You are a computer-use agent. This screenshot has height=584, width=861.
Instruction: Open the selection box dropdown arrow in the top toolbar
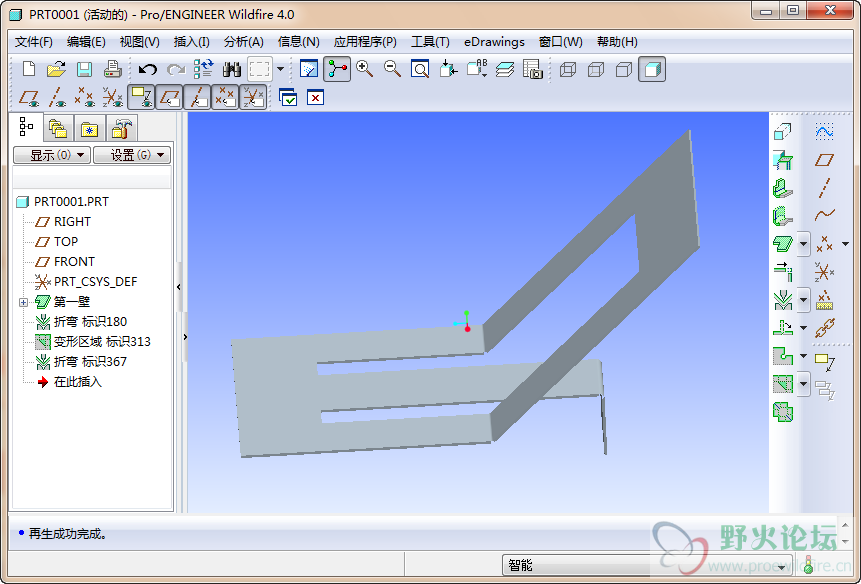(x=281, y=69)
